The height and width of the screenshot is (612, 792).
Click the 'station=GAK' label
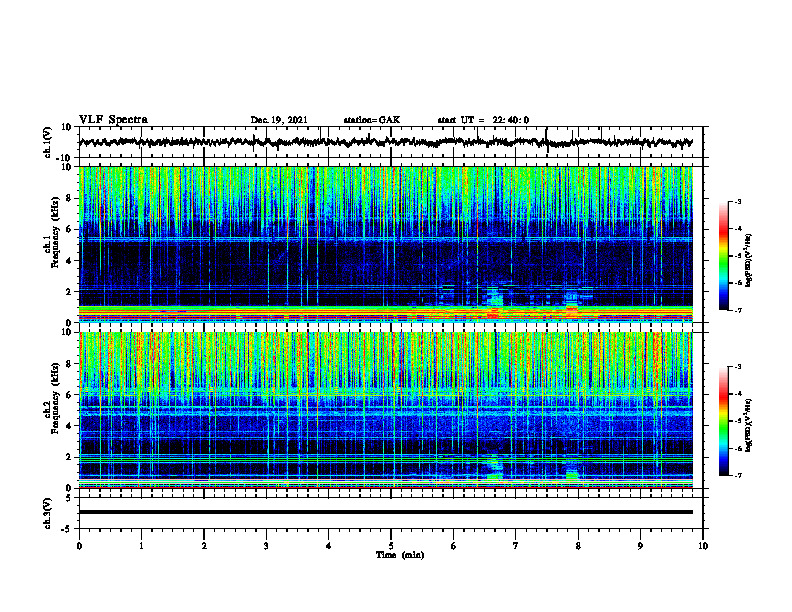pyautogui.click(x=372, y=120)
